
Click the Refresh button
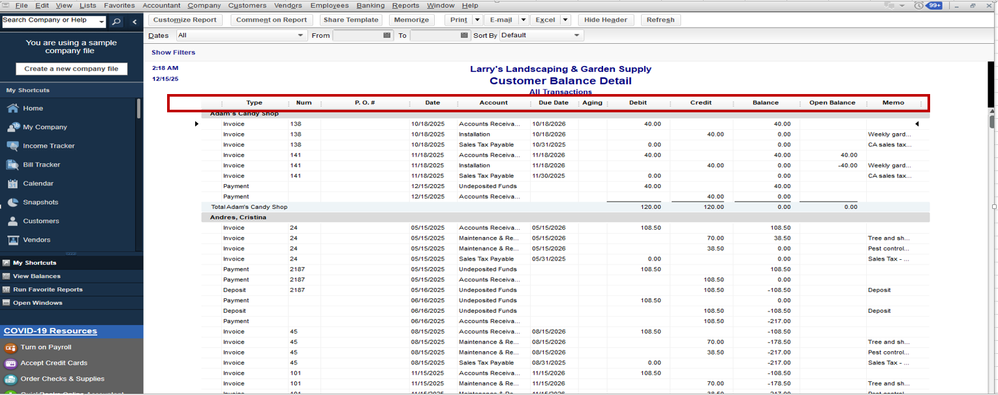pyautogui.click(x=660, y=20)
